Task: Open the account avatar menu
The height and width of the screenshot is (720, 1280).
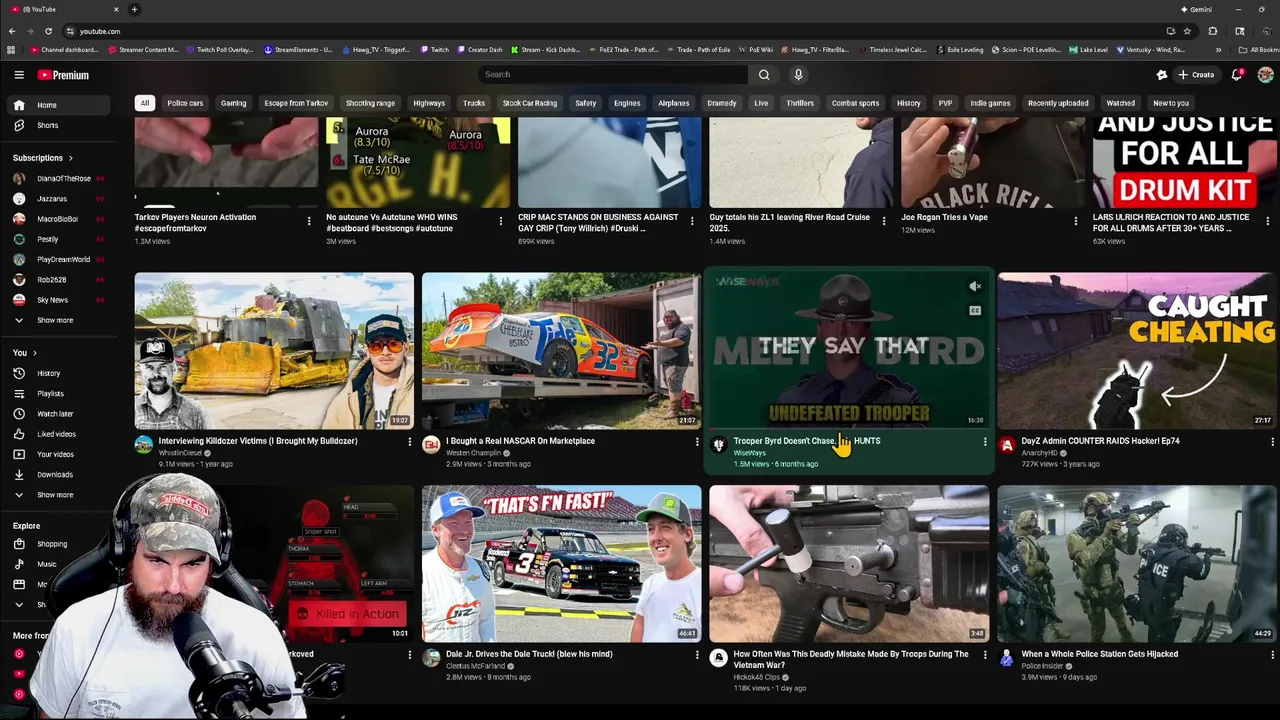Action: [1265, 75]
